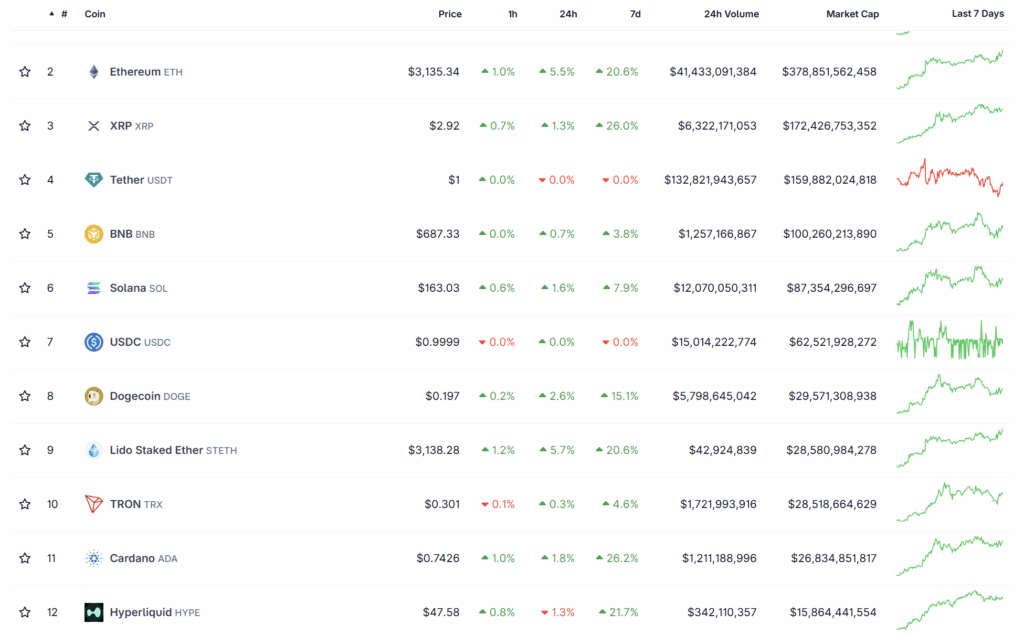Open the Solana SOL coin link
Image resolution: width=1024 pixels, height=635 pixels.
[x=138, y=288]
